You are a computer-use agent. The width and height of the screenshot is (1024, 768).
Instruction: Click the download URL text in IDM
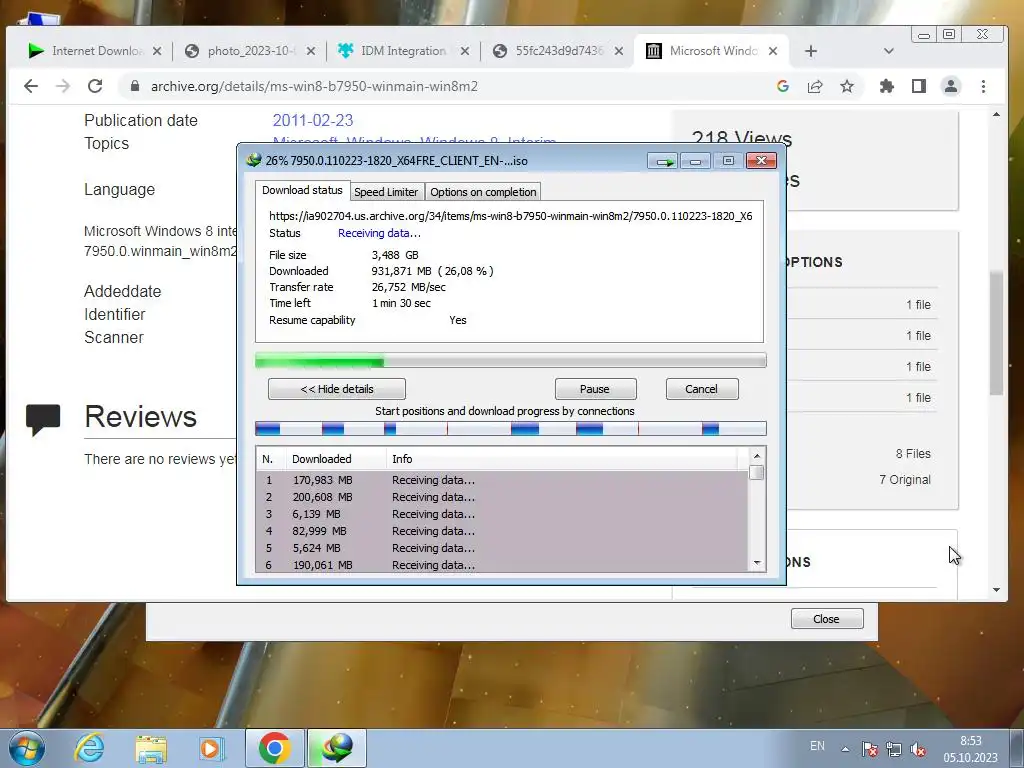click(511, 216)
